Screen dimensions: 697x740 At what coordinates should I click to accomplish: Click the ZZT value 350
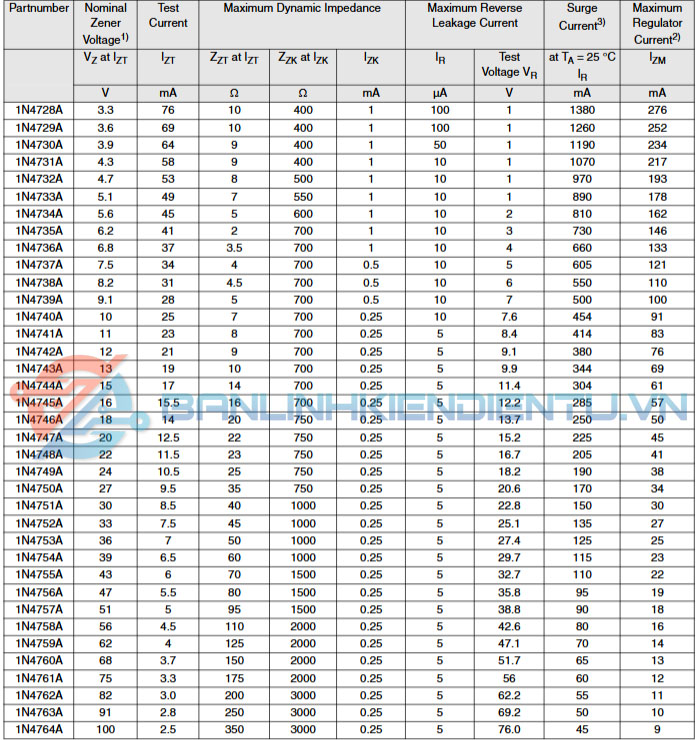(x=234, y=729)
